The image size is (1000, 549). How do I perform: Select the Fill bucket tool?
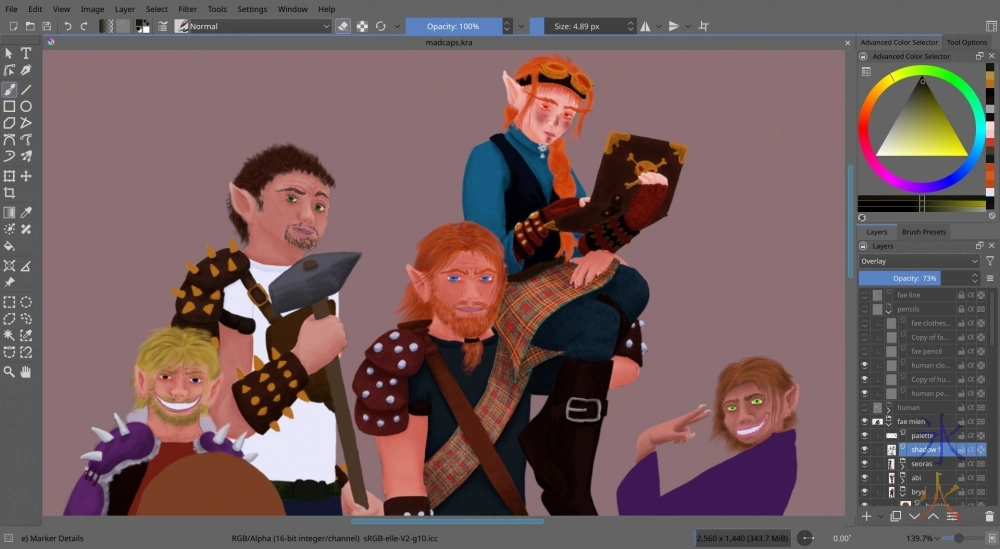pyautogui.click(x=9, y=246)
